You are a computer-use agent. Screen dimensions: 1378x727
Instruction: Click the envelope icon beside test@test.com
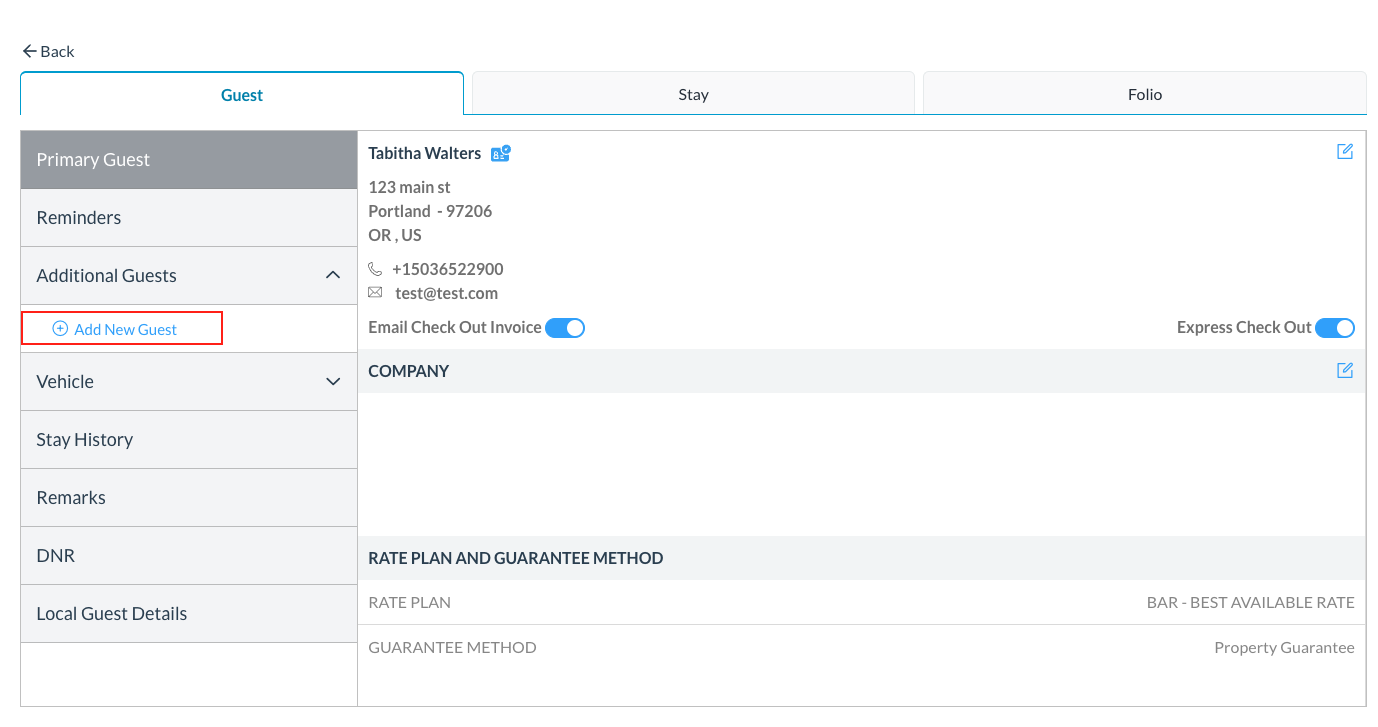[x=375, y=293]
